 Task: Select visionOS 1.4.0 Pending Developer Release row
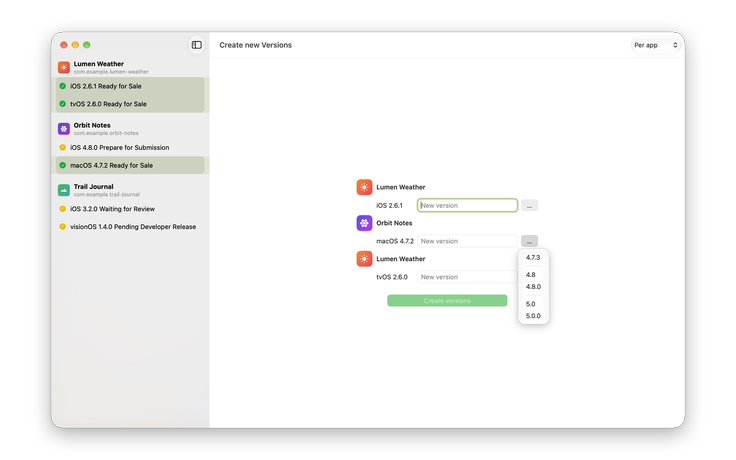point(130,227)
